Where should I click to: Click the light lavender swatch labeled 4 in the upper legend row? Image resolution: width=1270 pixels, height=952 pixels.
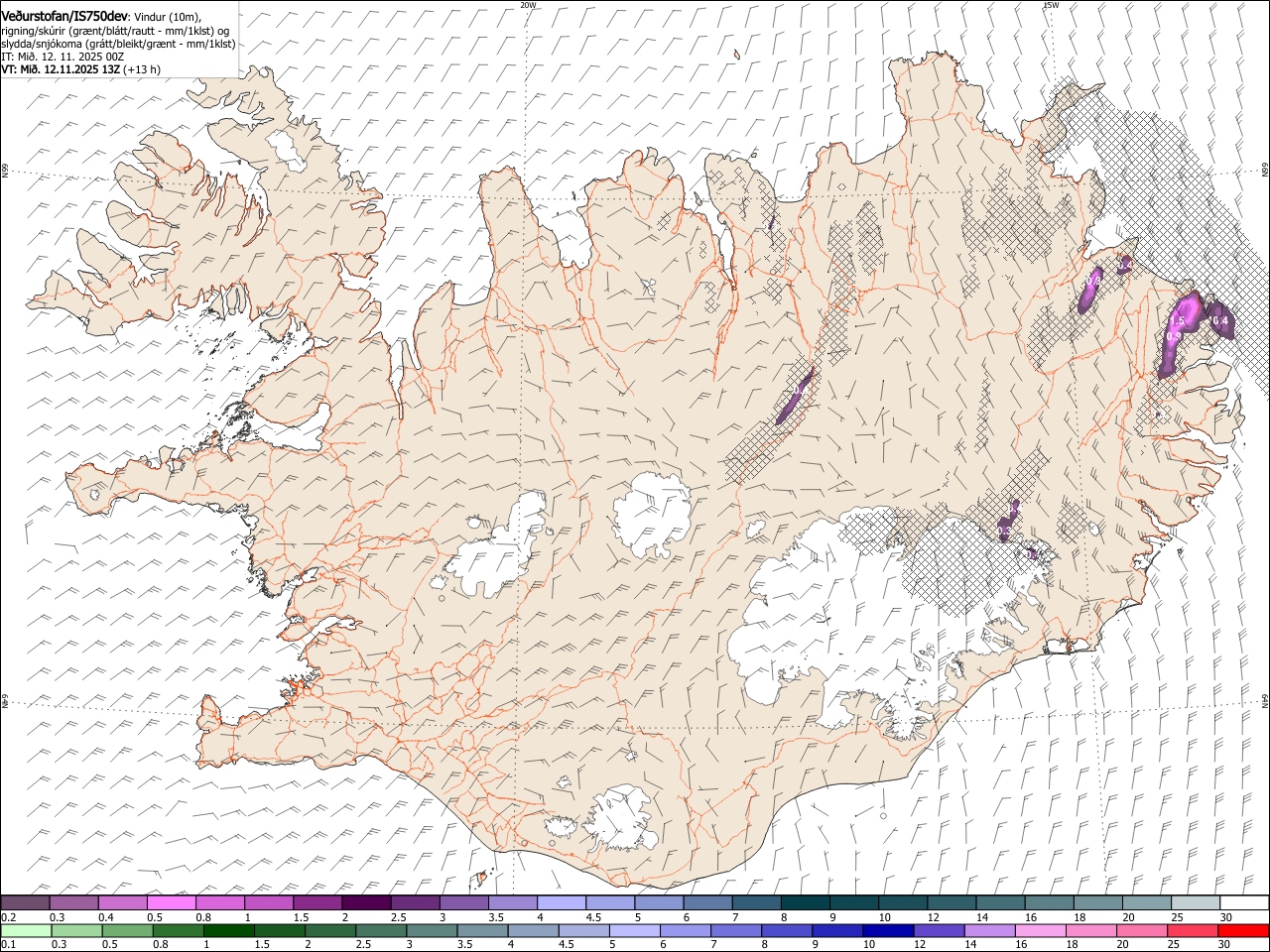click(x=560, y=902)
